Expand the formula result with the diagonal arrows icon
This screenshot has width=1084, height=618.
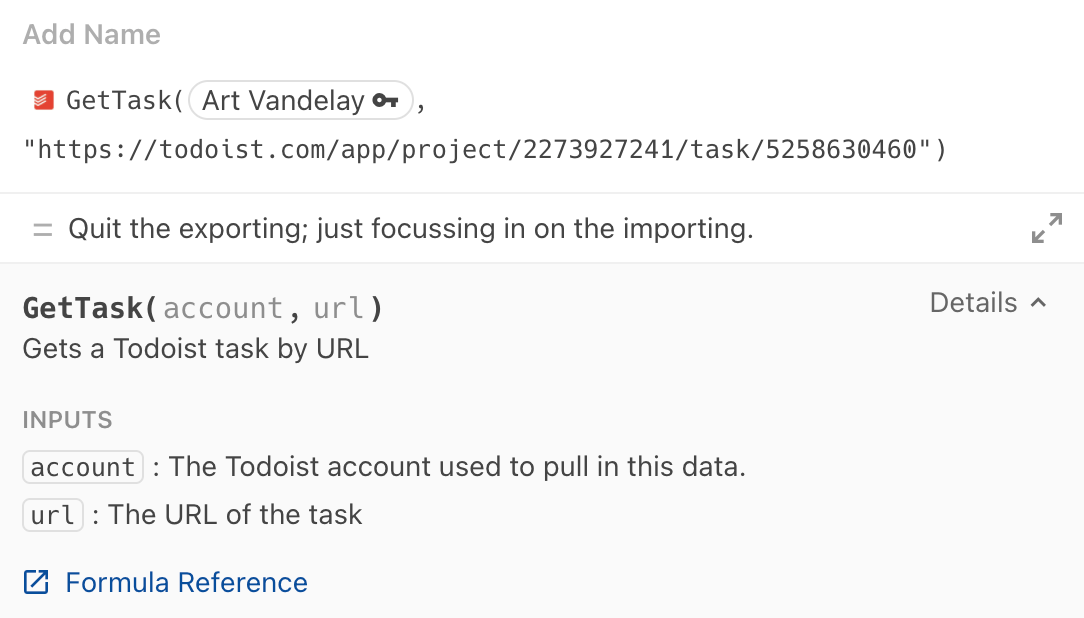1046,228
